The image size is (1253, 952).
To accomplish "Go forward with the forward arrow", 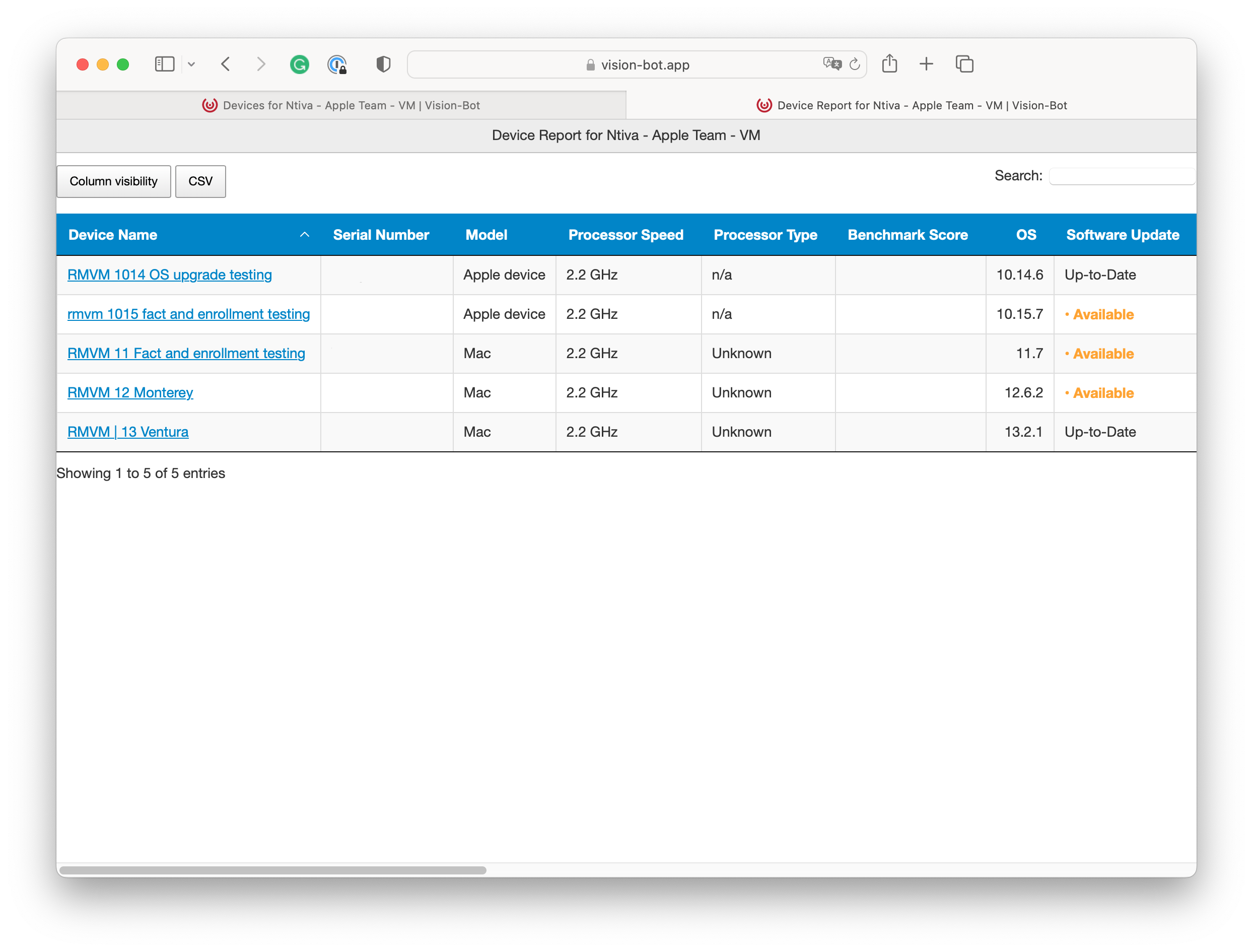I will coord(260,64).
